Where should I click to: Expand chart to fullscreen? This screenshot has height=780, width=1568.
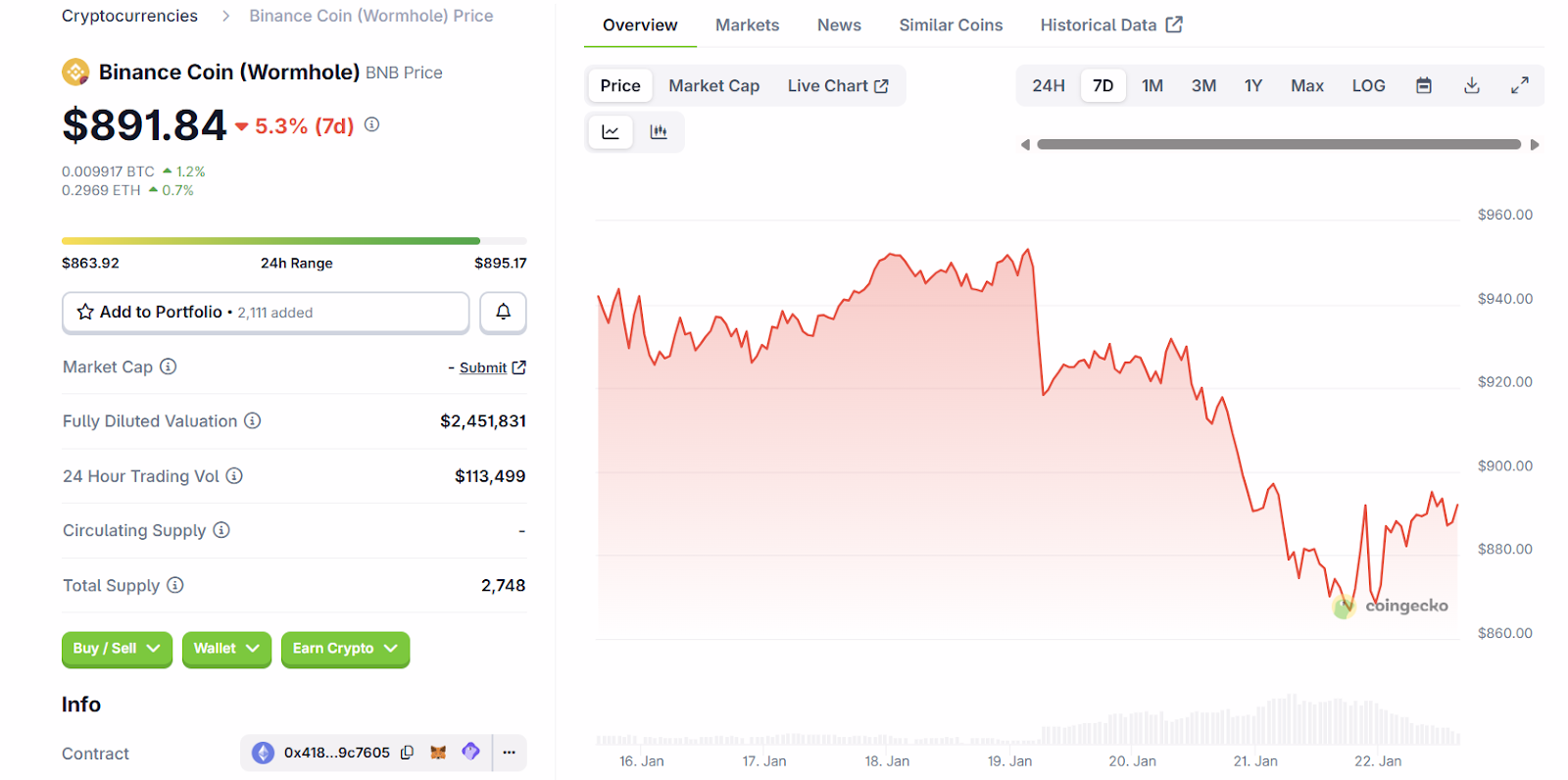[x=1519, y=86]
